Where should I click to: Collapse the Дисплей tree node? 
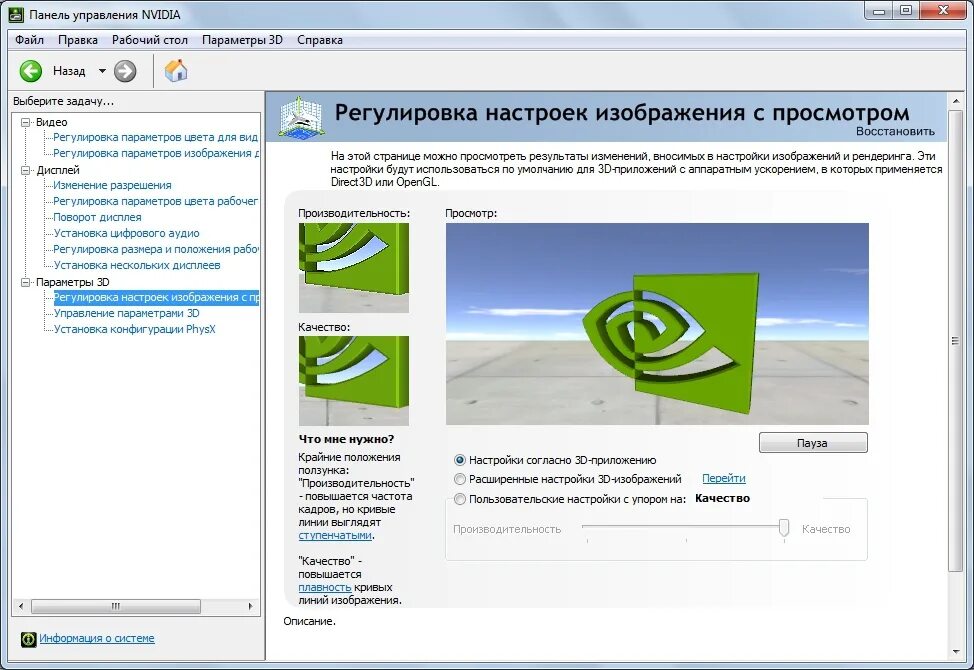pyautogui.click(x=25, y=170)
